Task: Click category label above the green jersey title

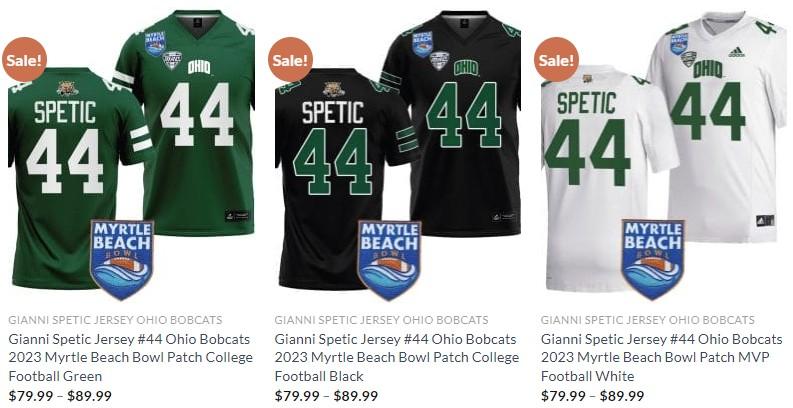Action: (115, 320)
